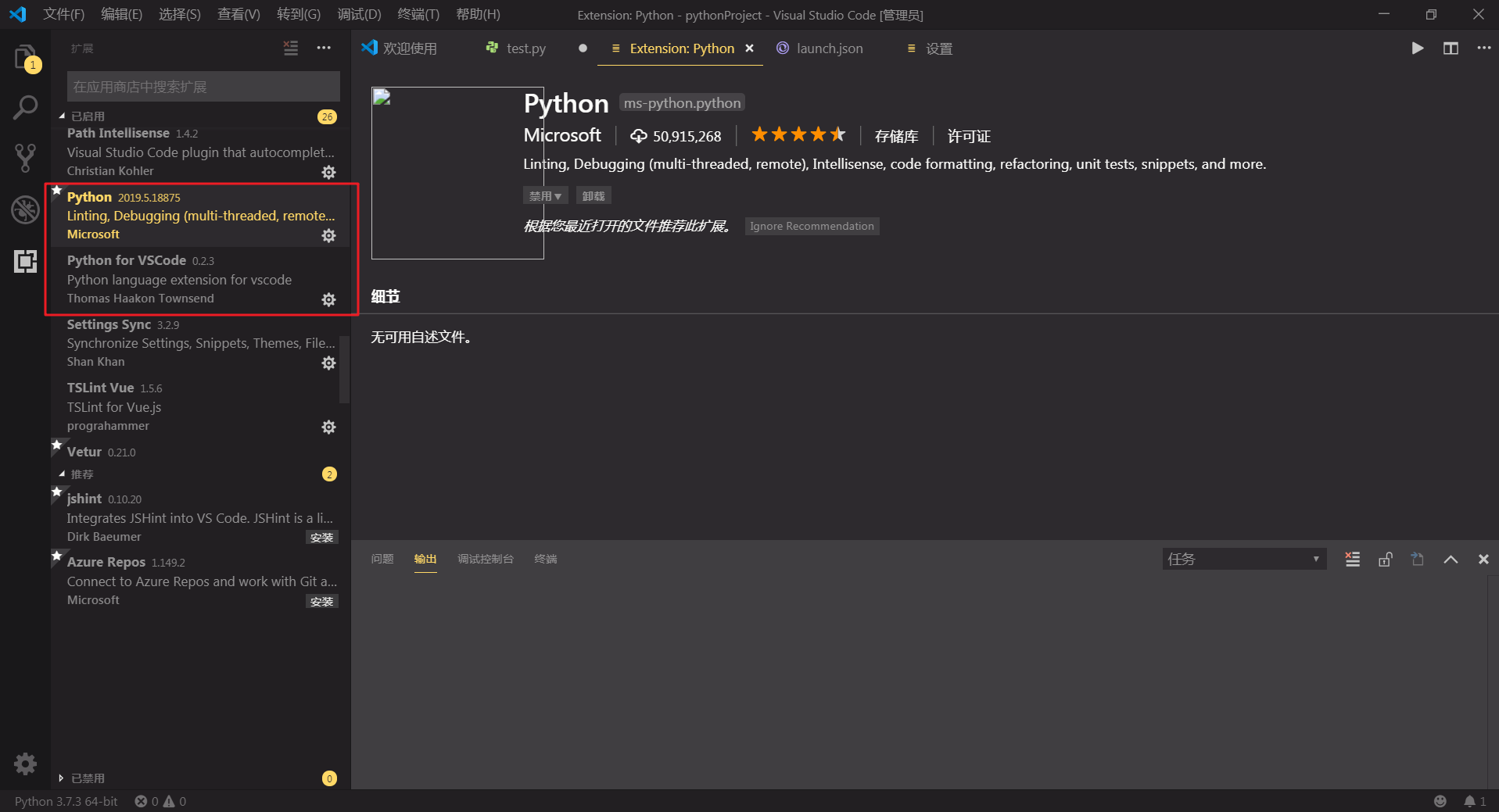Select the Output panel tab

click(x=425, y=559)
